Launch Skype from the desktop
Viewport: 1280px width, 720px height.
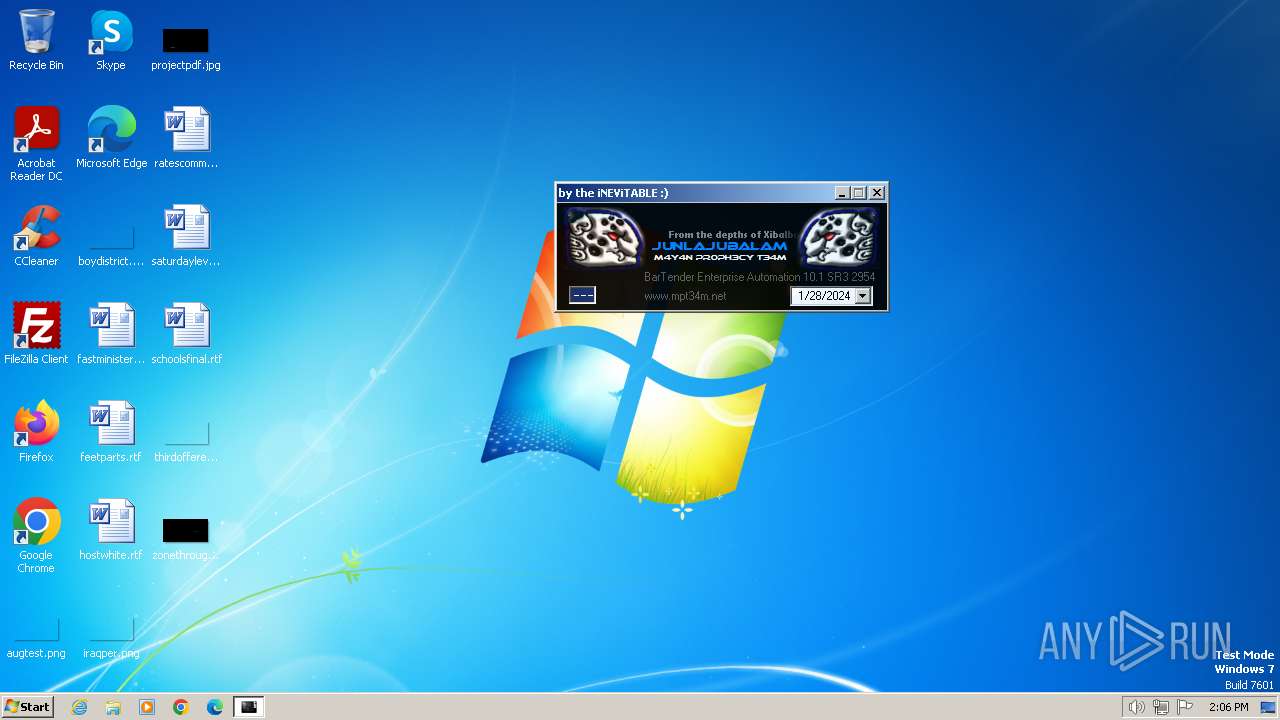[111, 40]
